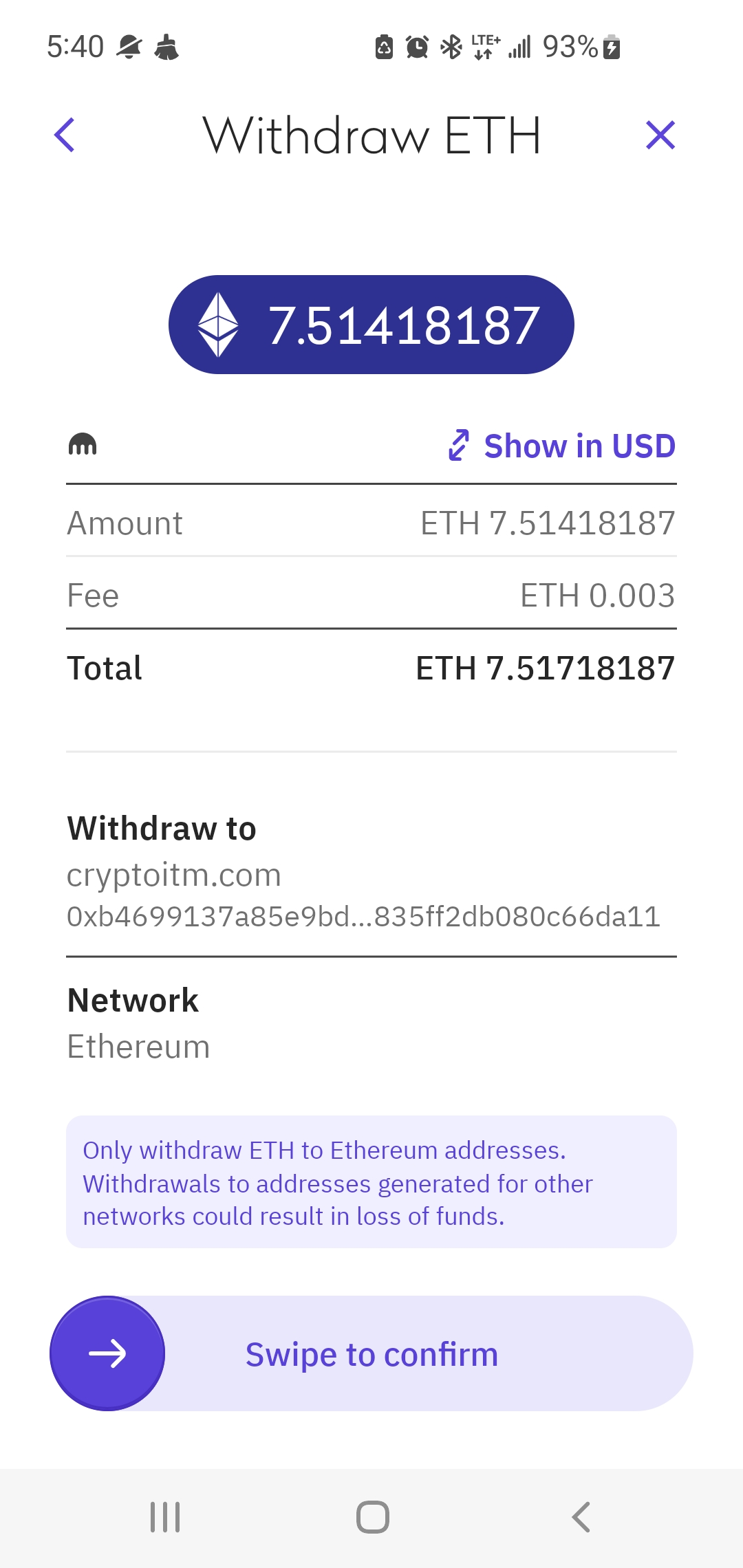Toggle Show in USD
743x1568 pixels.
pyautogui.click(x=579, y=446)
